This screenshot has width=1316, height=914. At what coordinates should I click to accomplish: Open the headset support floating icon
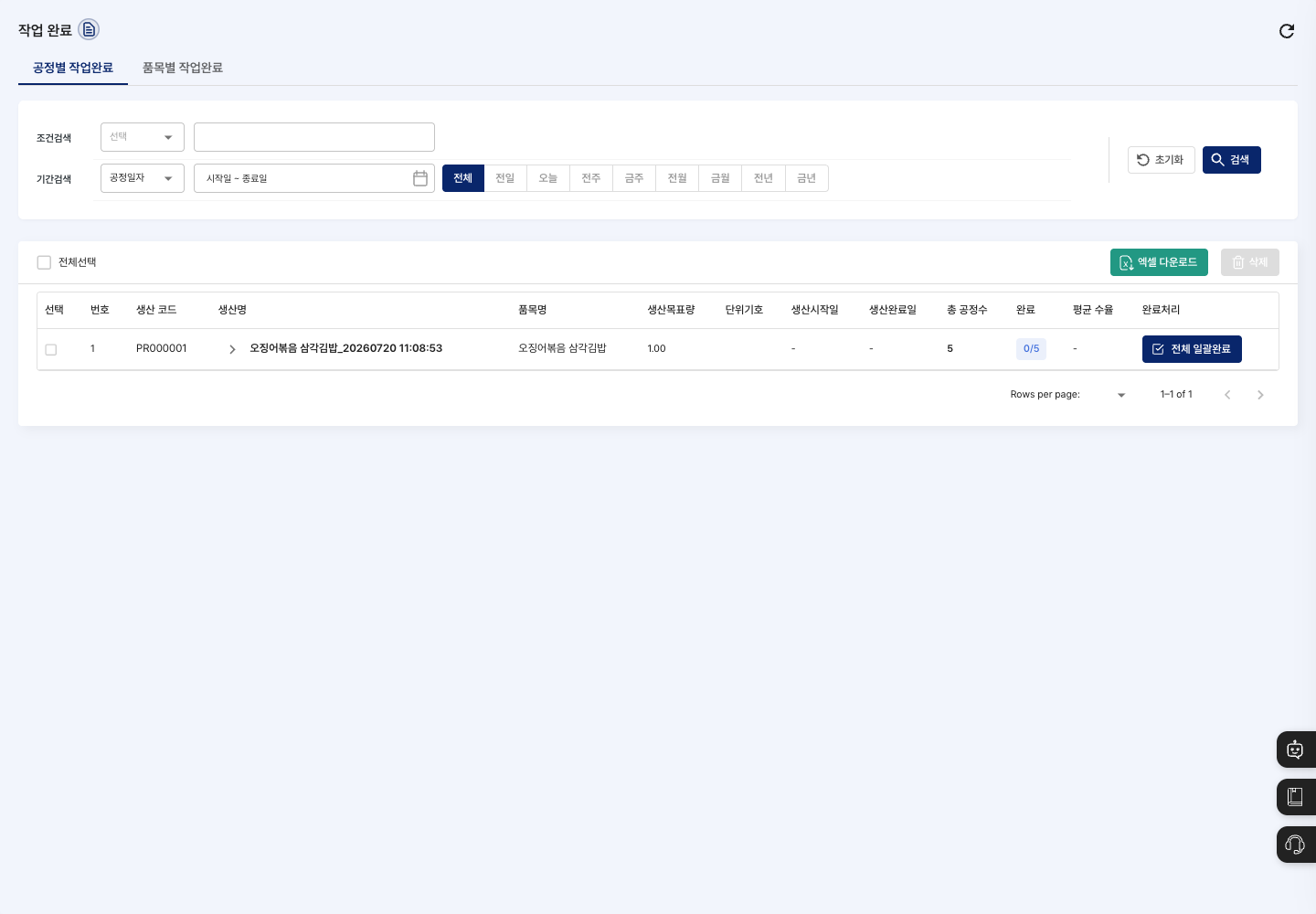1295,845
